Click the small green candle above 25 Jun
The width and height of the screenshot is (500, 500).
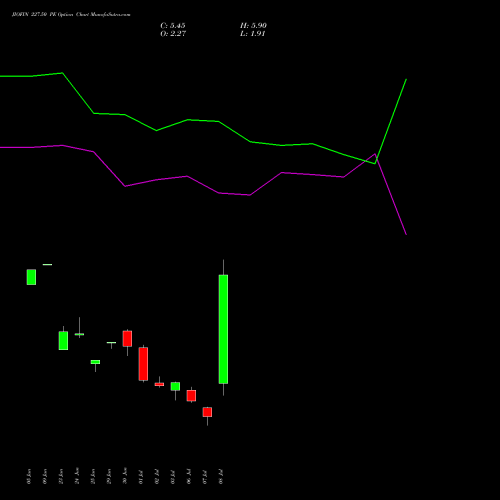pos(95,362)
